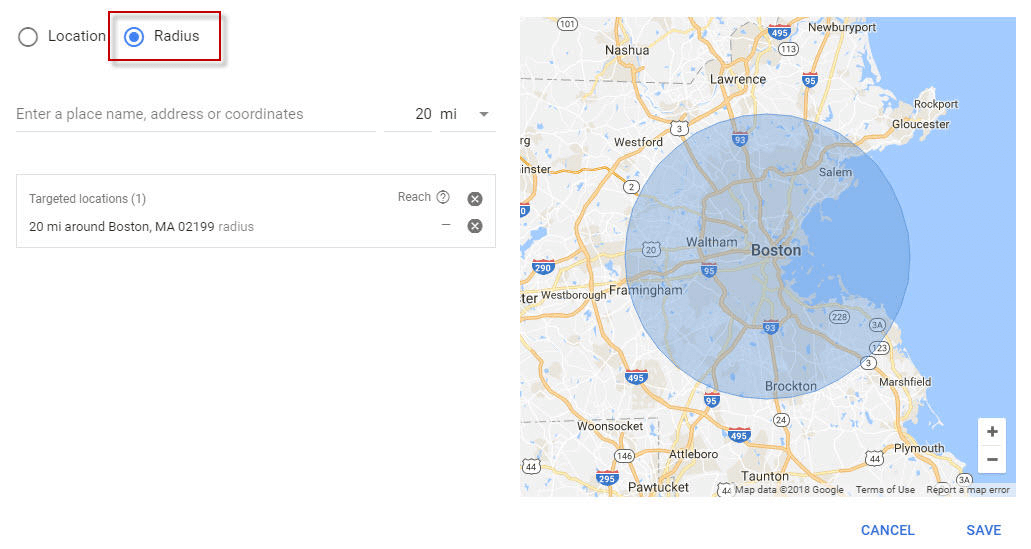1031x549 pixels.
Task: Select the Radius radio button
Action: [134, 37]
